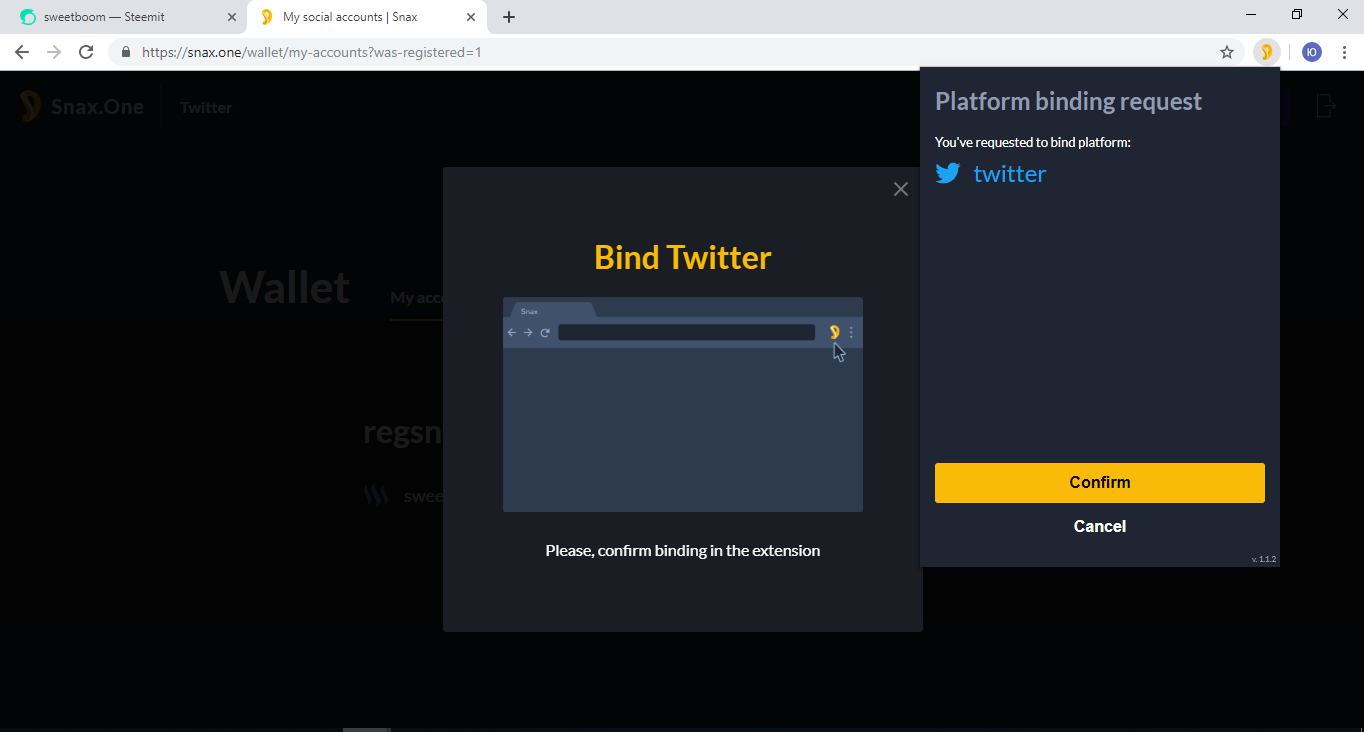Go back to the previous page
This screenshot has height=732, width=1364.
(22, 52)
